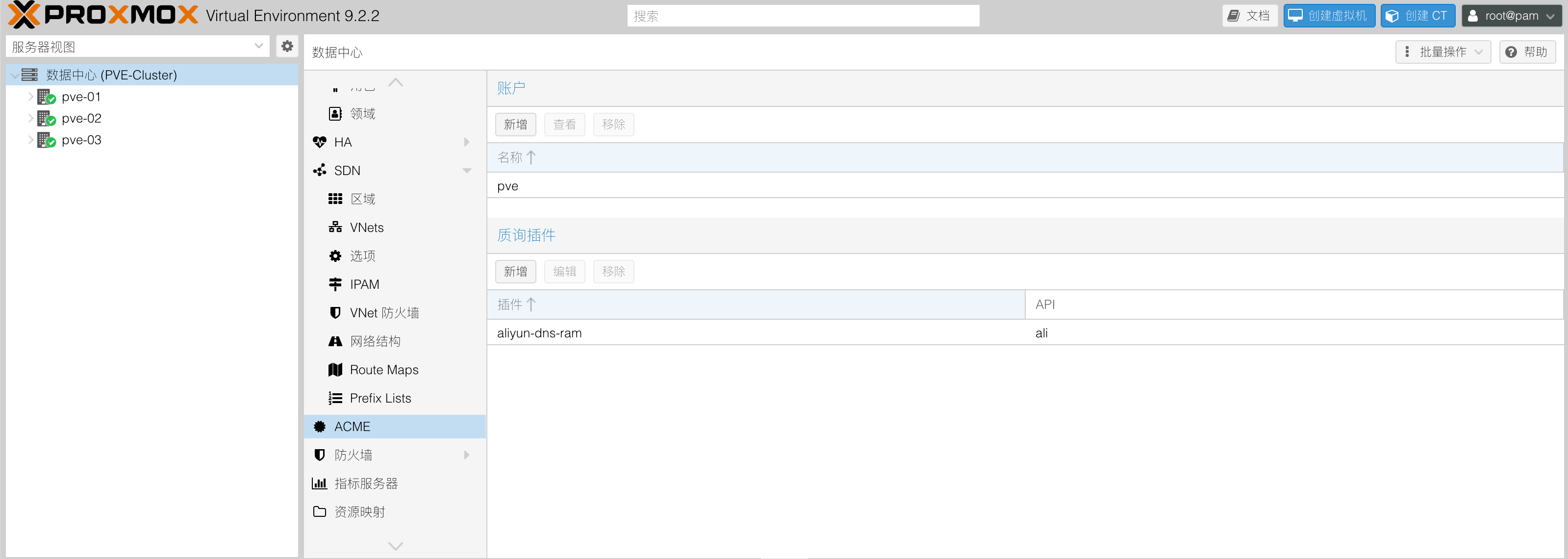Click the SDN network icon
The width and height of the screenshot is (1568, 559).
320,171
